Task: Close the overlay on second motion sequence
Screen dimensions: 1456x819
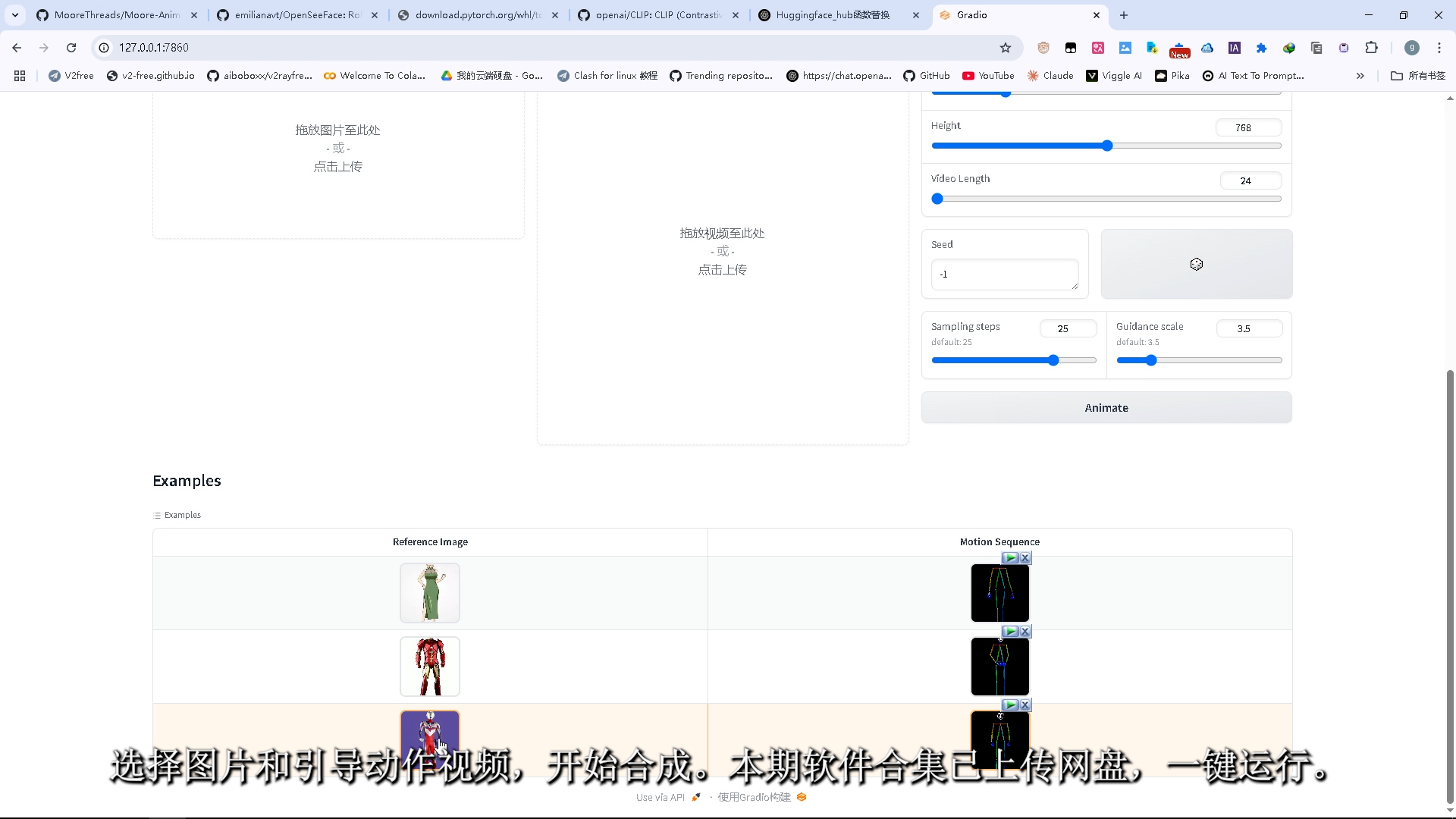Action: click(x=1025, y=632)
